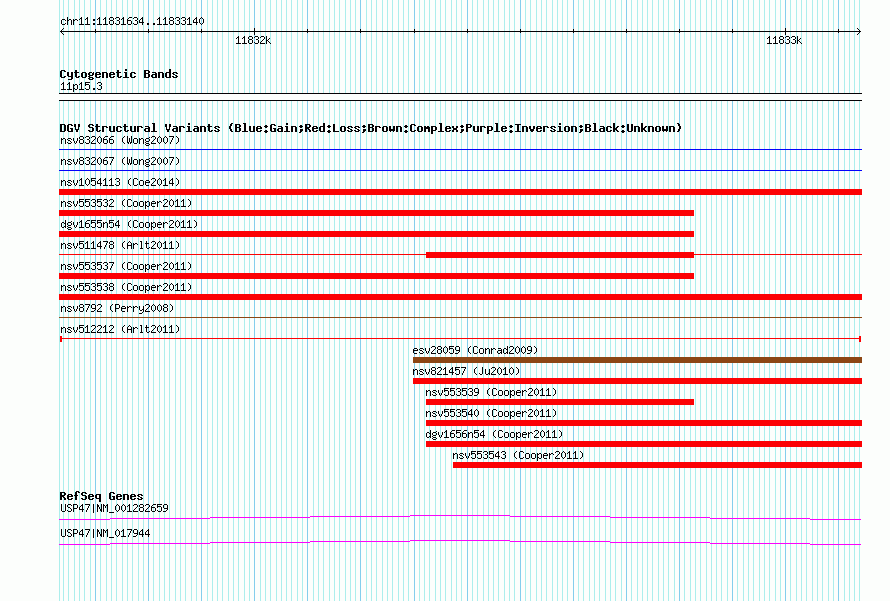Open variant nsv553539 (Cooper2011) label

click(x=491, y=392)
